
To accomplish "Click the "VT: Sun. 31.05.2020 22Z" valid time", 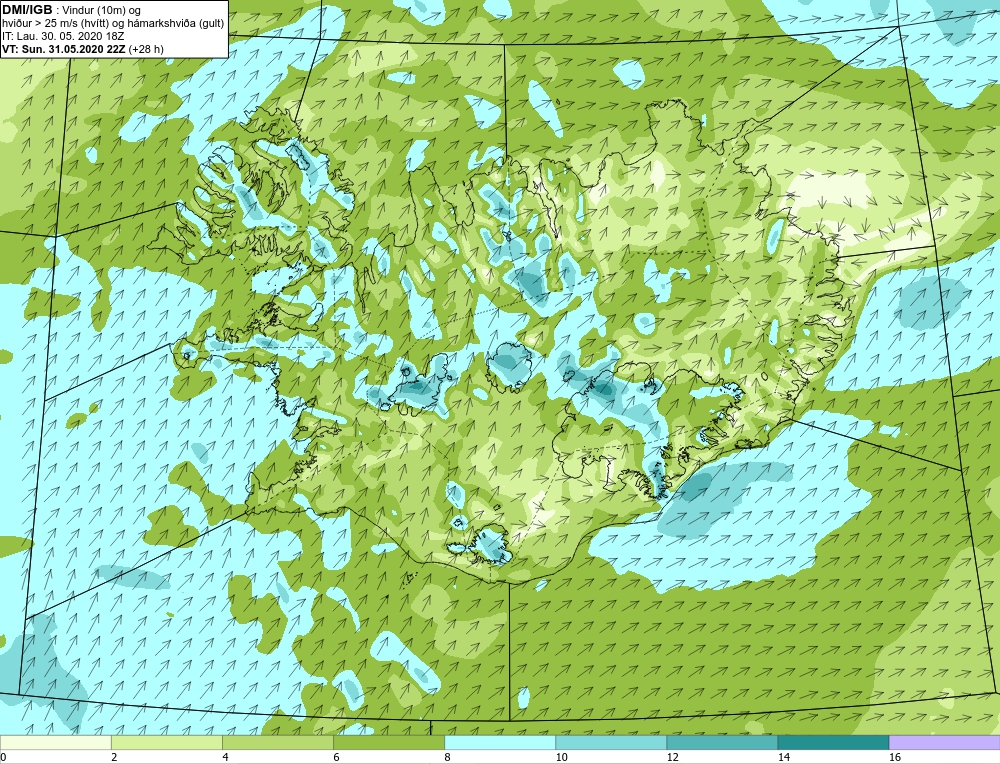I will (x=64, y=49).
